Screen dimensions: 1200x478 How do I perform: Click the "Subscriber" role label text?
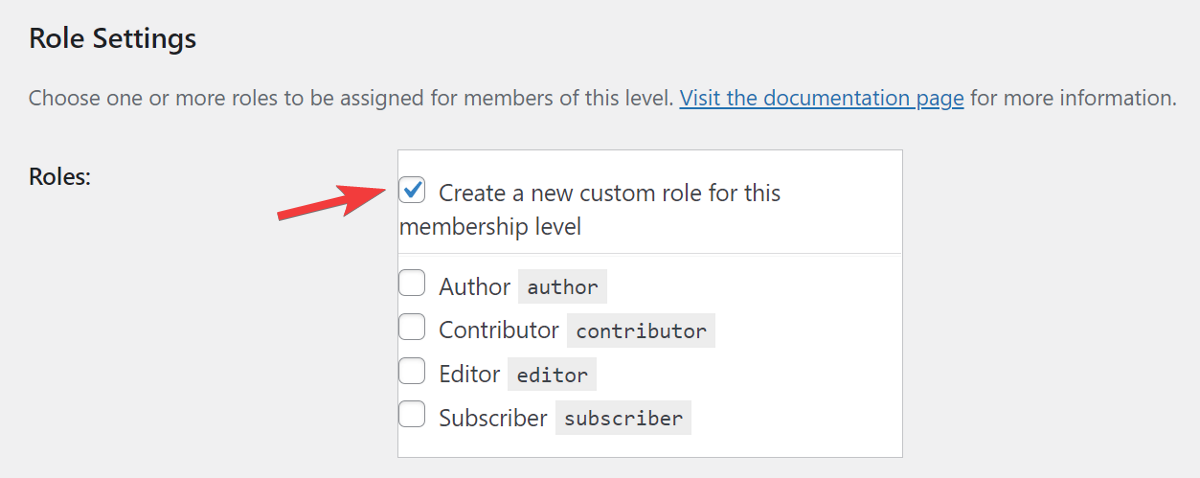pyautogui.click(x=493, y=418)
